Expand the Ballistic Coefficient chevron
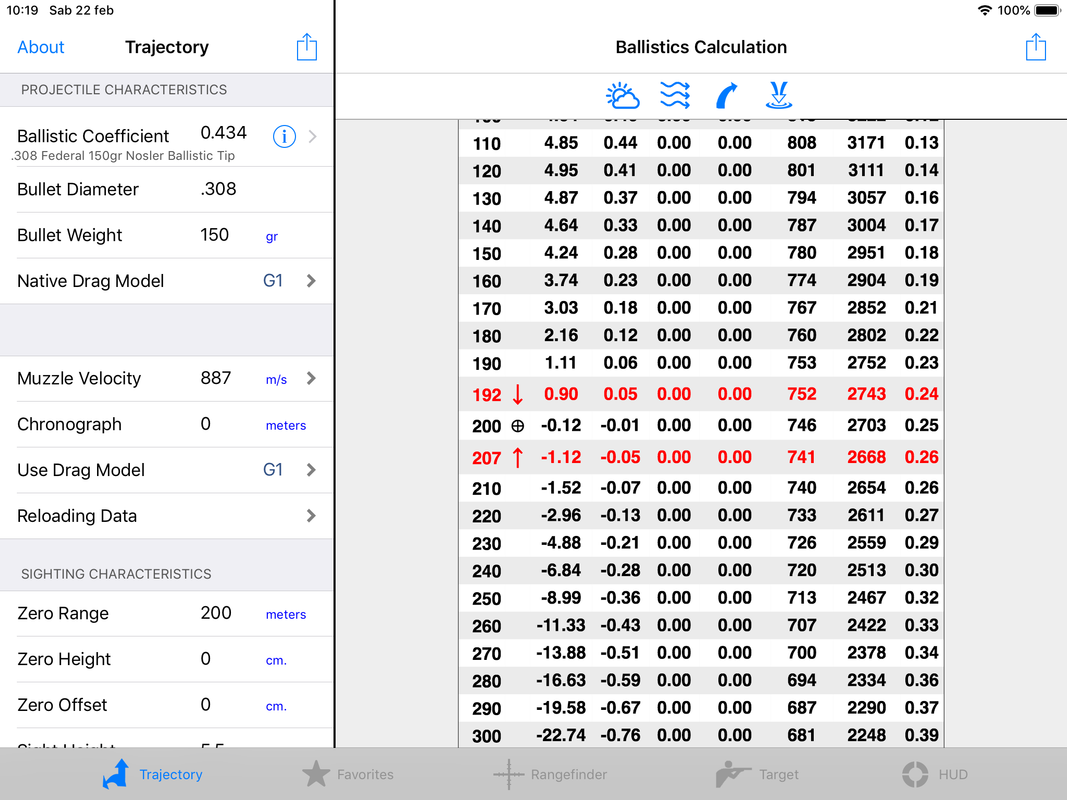This screenshot has height=800, width=1067. [312, 137]
